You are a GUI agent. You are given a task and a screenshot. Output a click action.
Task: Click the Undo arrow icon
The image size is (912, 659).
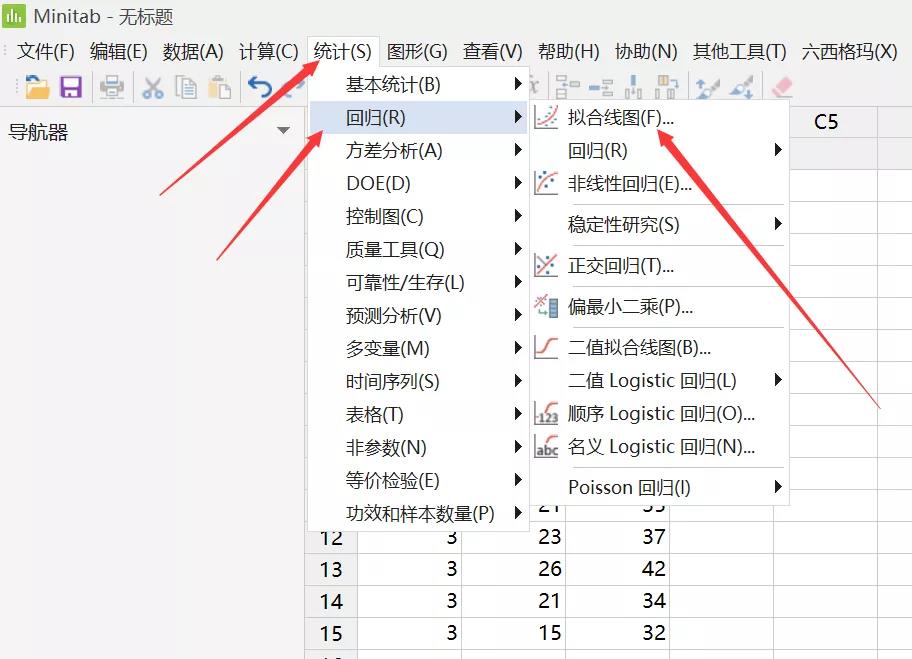click(259, 87)
